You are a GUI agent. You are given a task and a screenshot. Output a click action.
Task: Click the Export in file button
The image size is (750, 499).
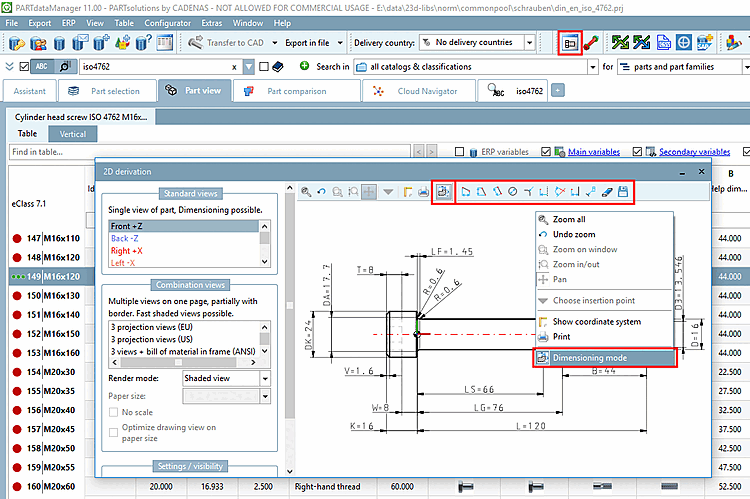click(308, 43)
